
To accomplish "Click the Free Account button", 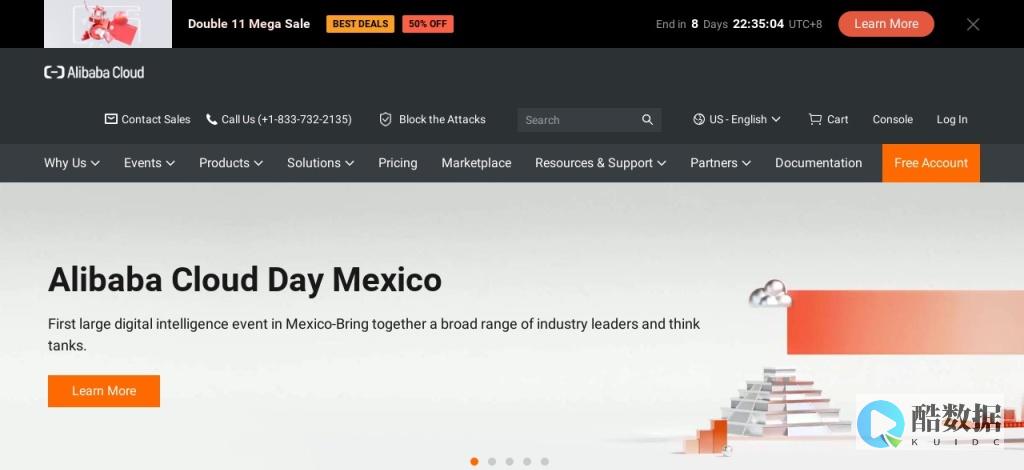I will click(x=931, y=163).
